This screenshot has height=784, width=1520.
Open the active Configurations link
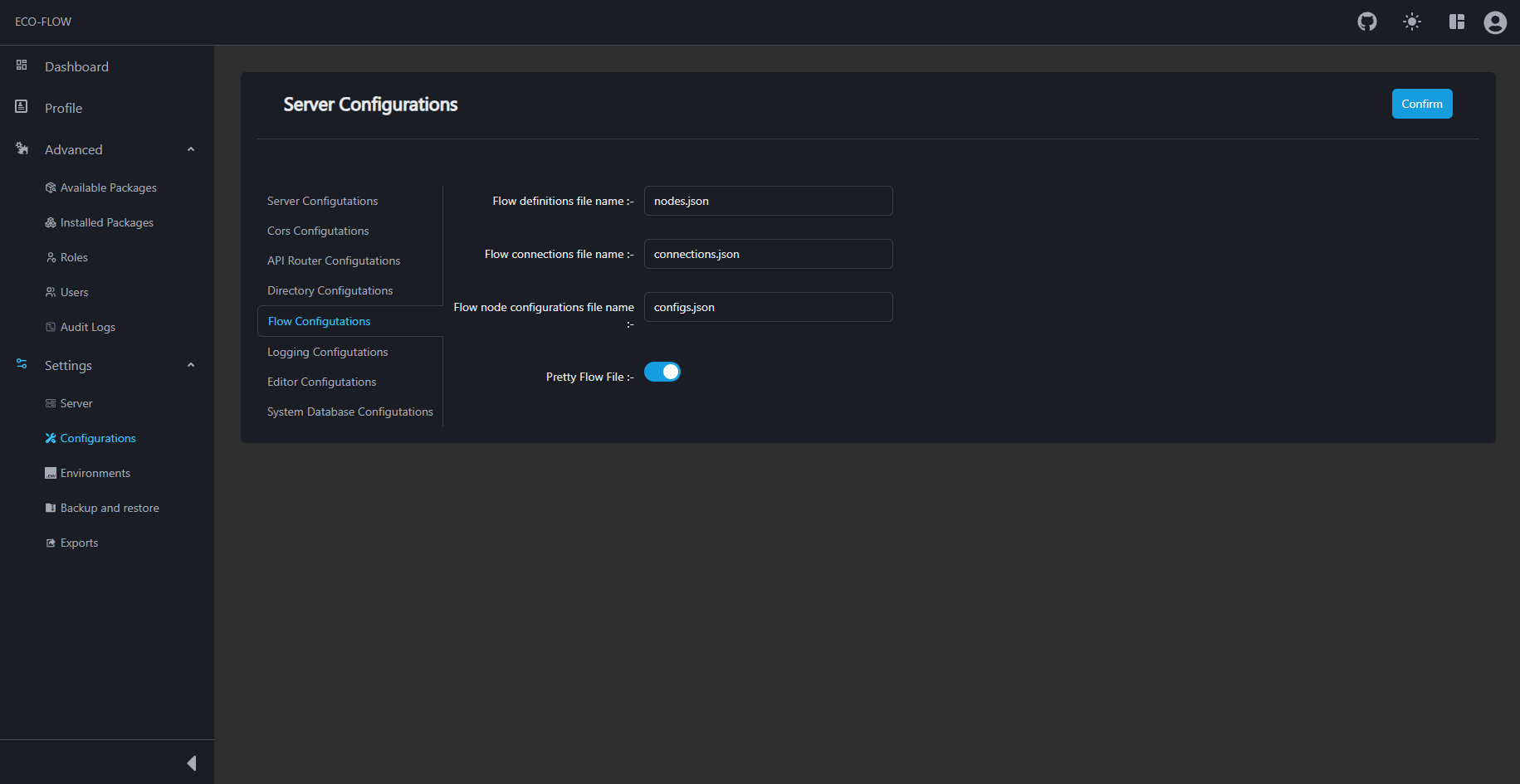pyautogui.click(x=98, y=438)
